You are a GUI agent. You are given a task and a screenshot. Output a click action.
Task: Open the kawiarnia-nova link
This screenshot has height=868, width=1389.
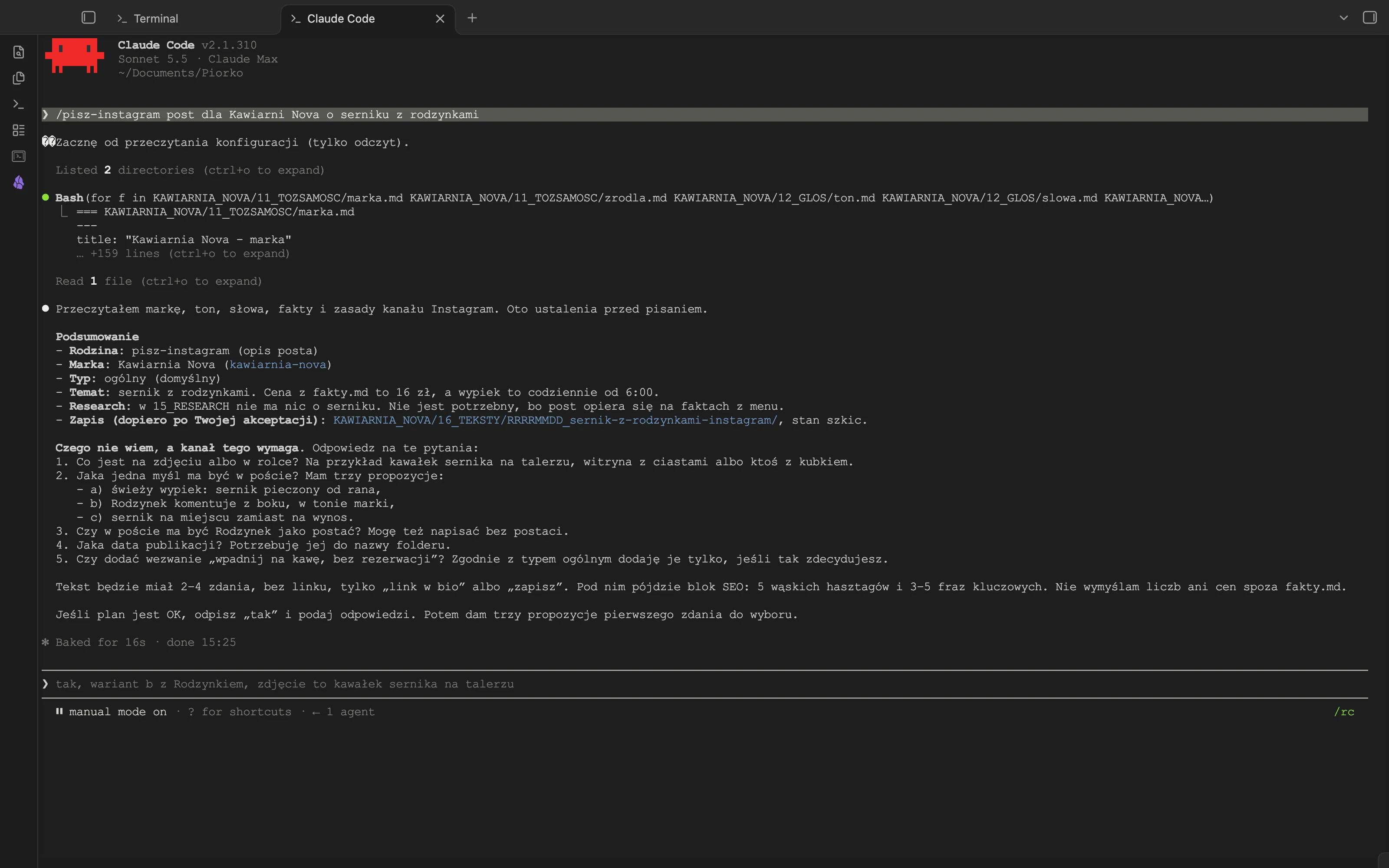tap(278, 365)
